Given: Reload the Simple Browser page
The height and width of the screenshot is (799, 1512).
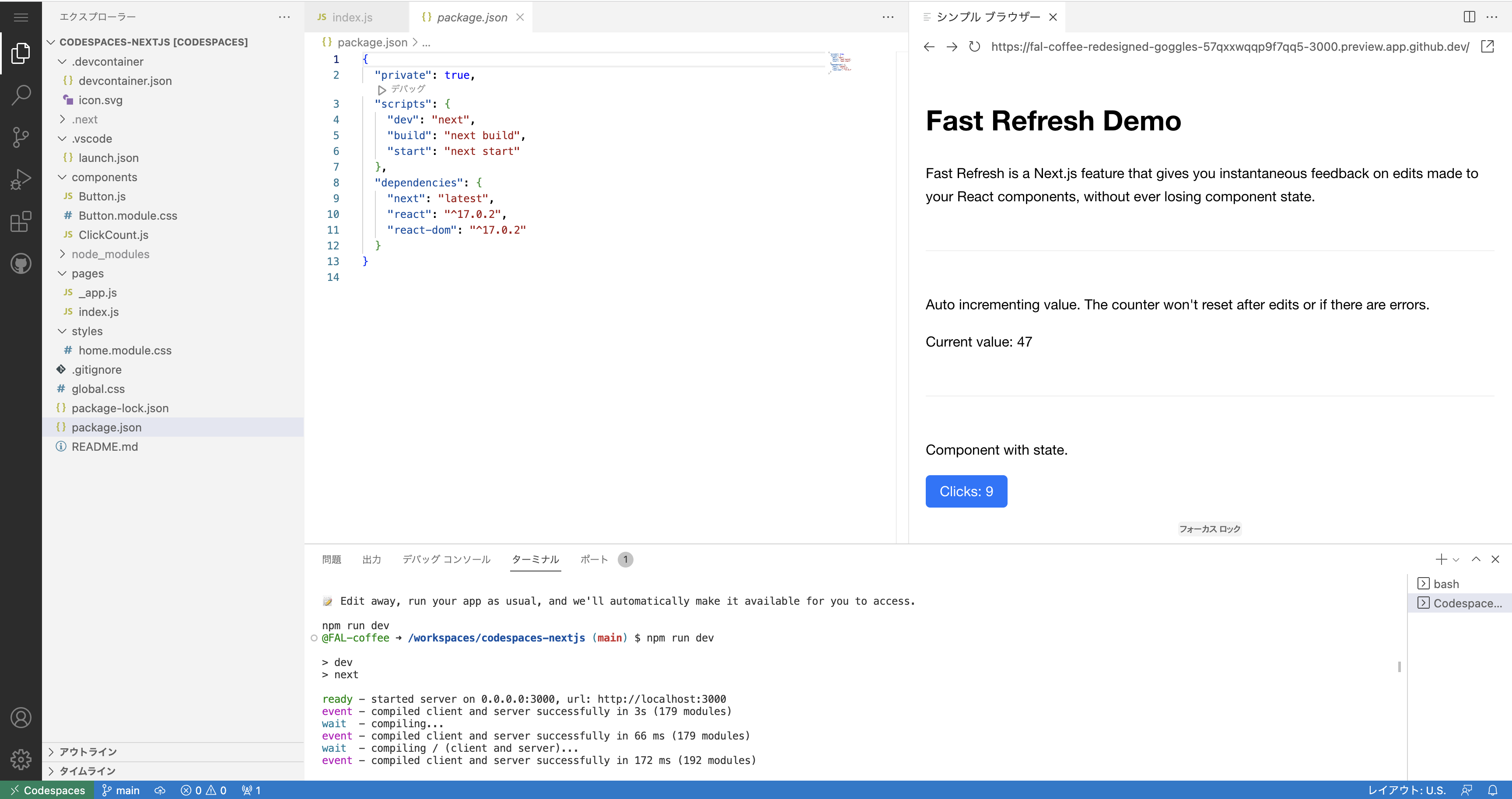Looking at the screenshot, I should (x=974, y=46).
